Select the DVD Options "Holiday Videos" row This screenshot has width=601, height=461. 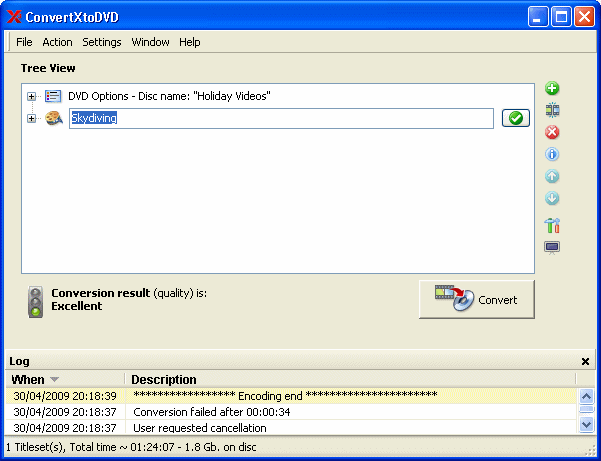click(x=169, y=96)
